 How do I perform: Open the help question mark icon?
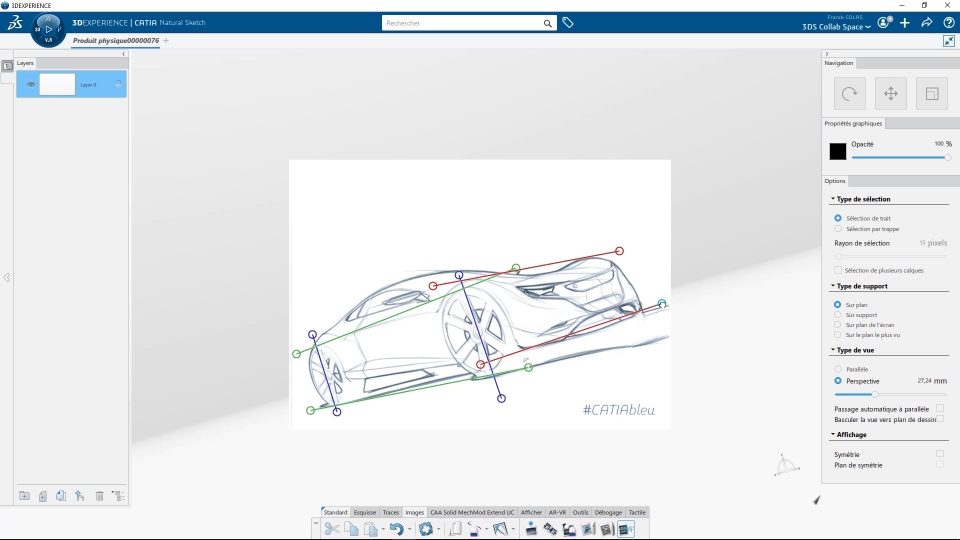tap(948, 23)
